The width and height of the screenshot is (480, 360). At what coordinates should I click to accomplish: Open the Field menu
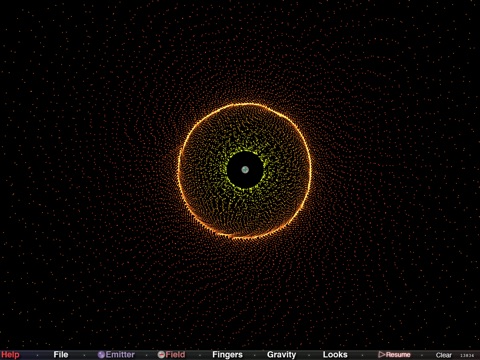click(171, 355)
